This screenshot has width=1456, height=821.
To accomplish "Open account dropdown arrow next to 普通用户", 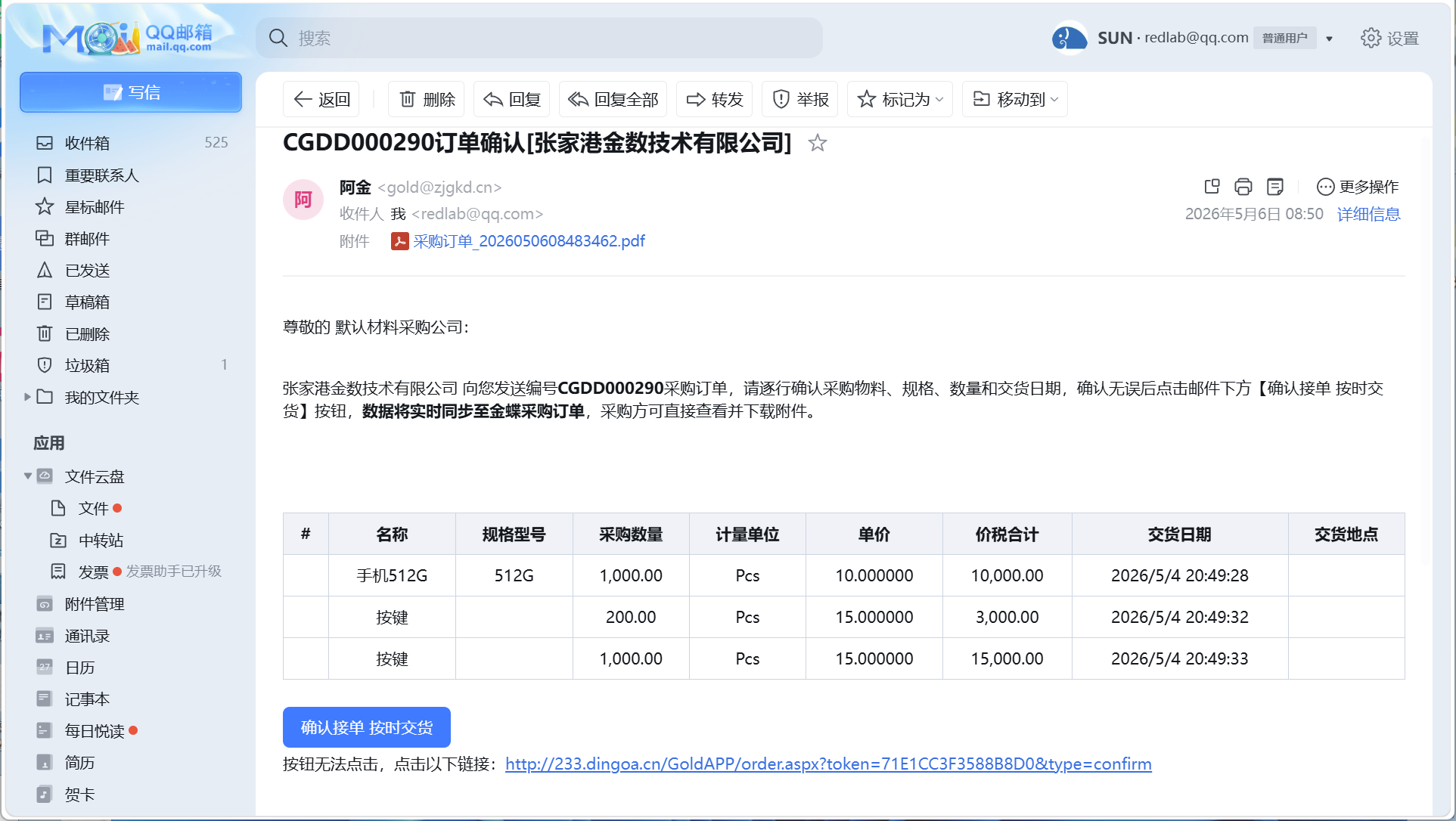I will click(1329, 39).
